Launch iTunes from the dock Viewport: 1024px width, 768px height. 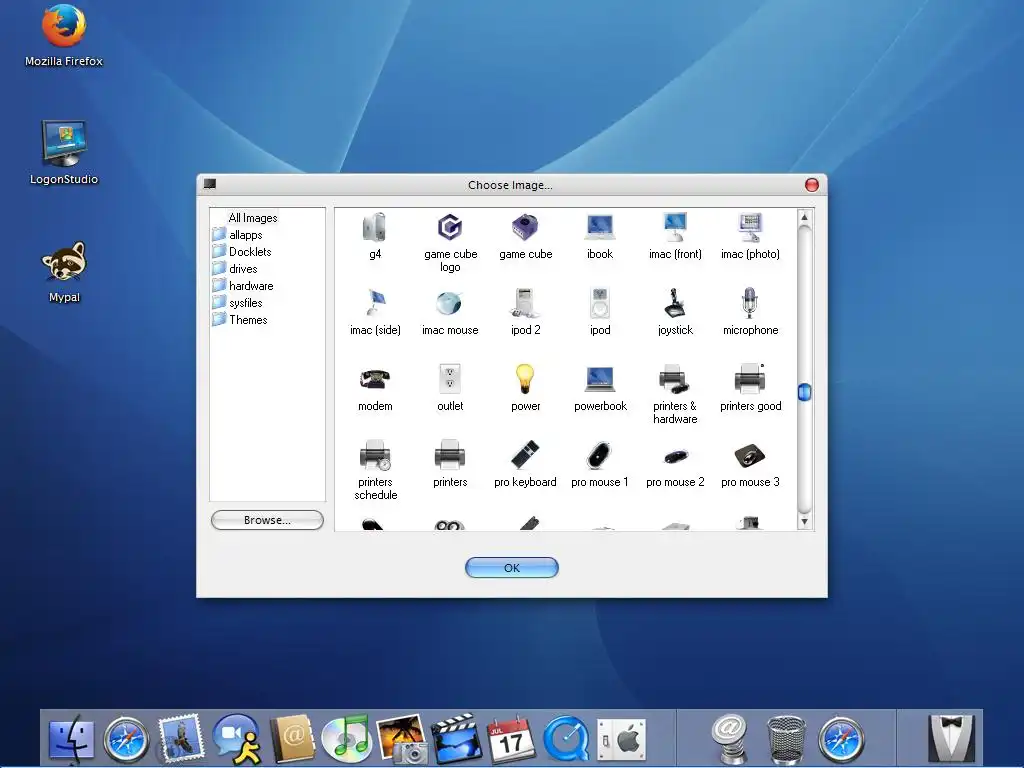(x=347, y=739)
